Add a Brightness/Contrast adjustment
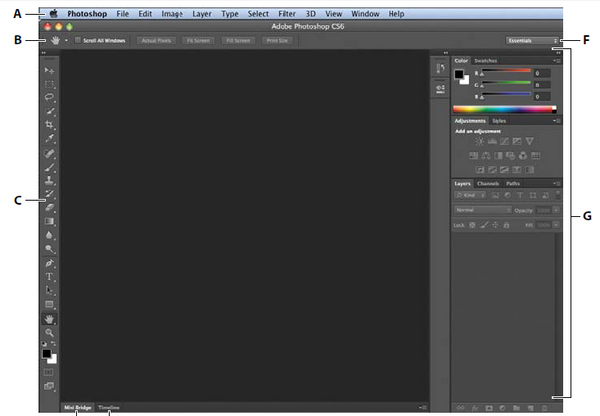Viewport: 600px width, 416px height. (x=479, y=142)
